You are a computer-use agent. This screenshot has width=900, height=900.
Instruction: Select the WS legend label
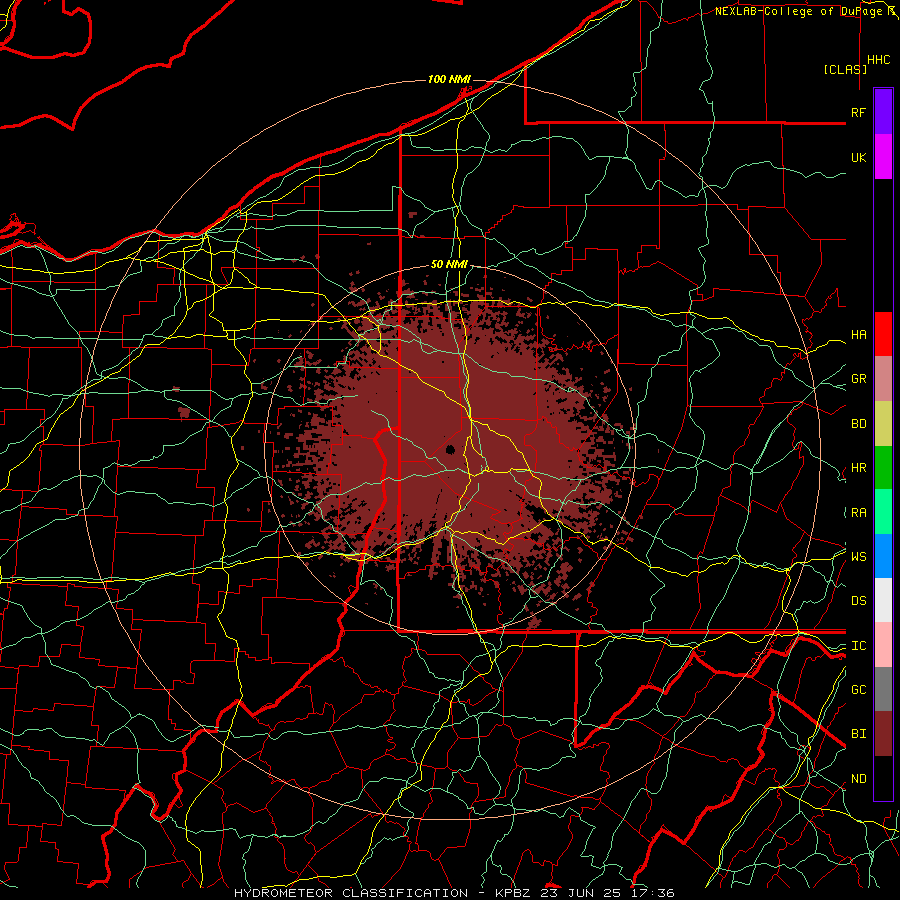click(x=858, y=557)
